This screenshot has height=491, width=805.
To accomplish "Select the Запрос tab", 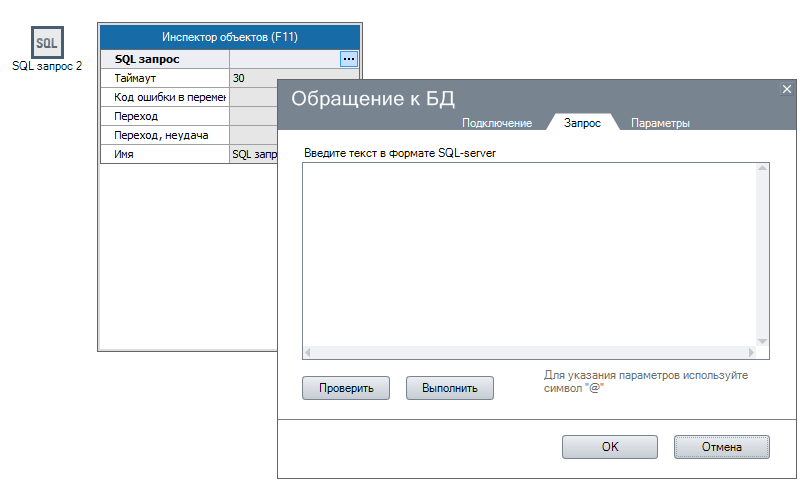I will coord(582,123).
